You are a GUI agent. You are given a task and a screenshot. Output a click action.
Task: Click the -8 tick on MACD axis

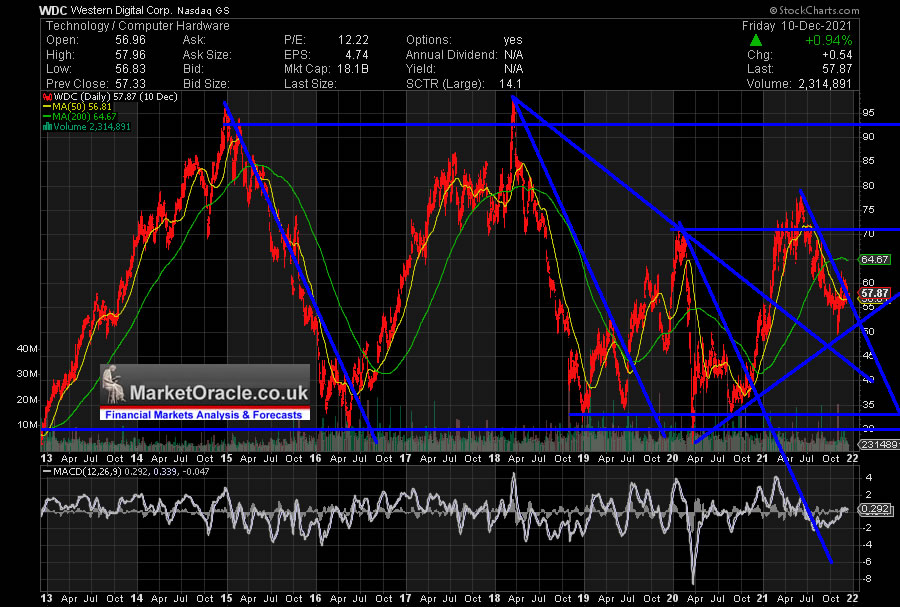(868, 578)
